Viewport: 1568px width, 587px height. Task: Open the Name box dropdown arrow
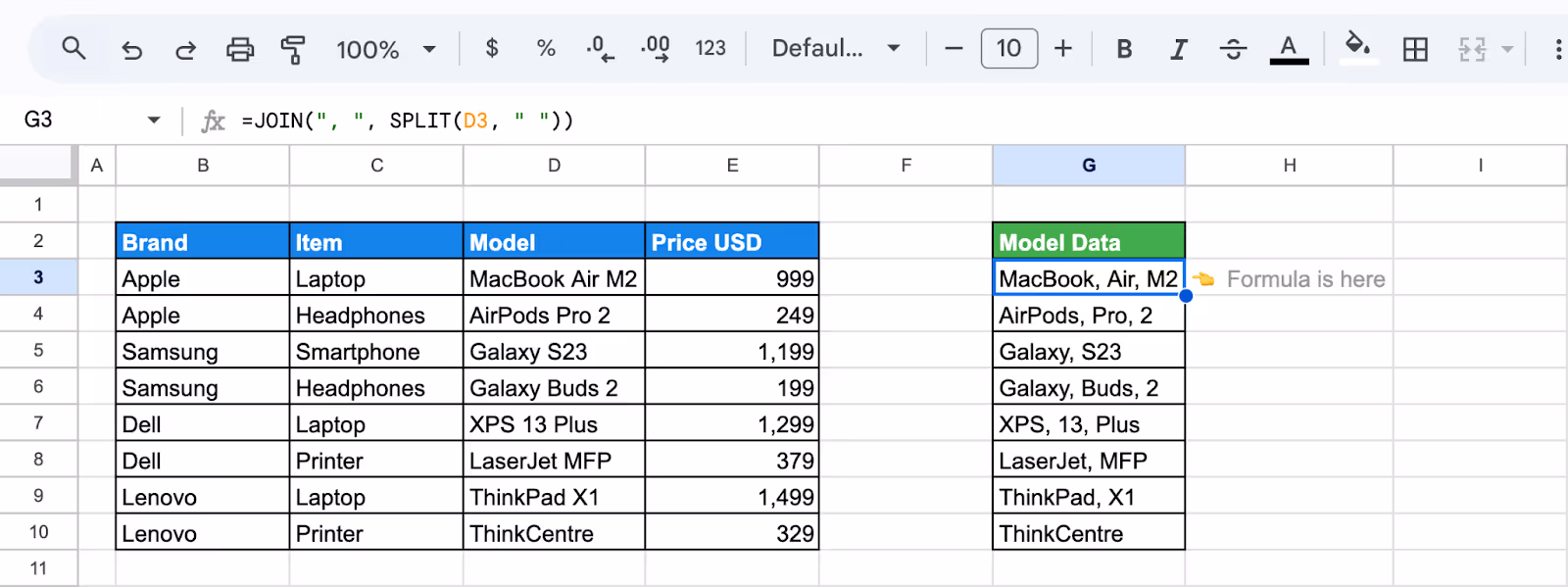154,120
